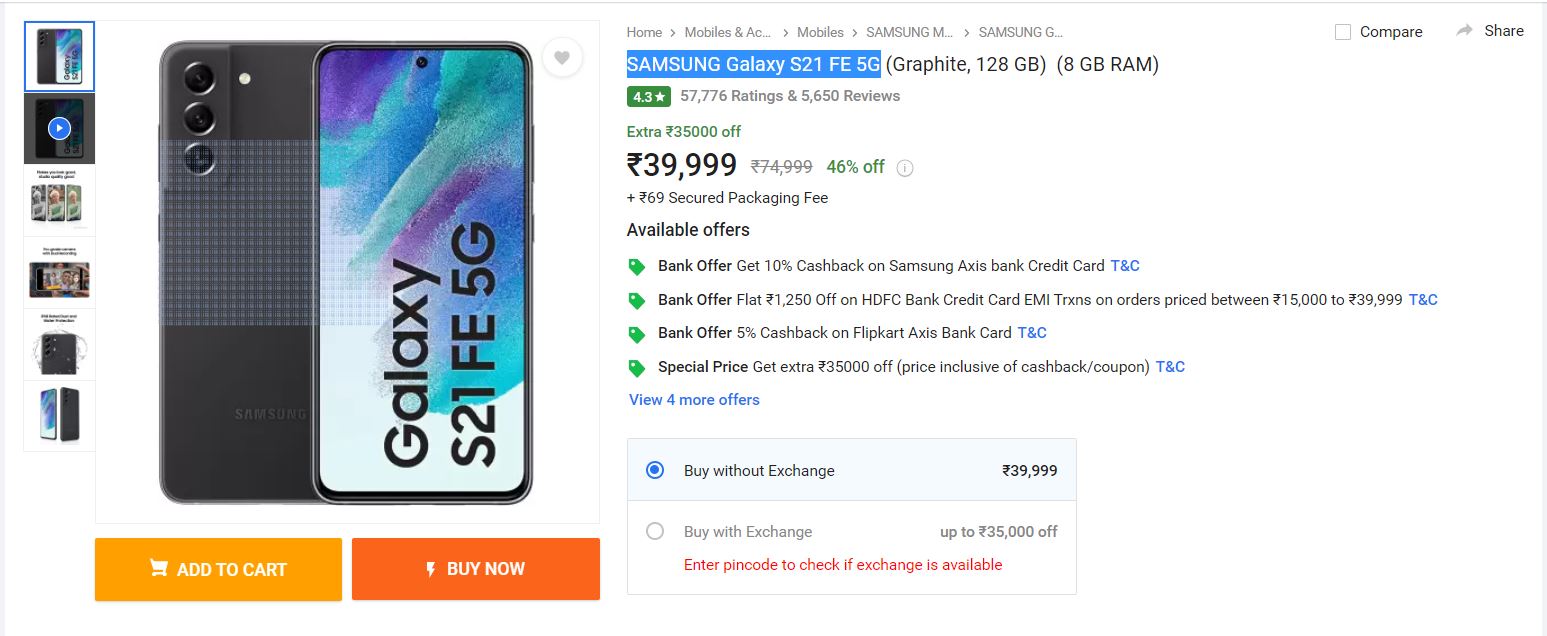Click the Special Price offer tag icon
The width and height of the screenshot is (1547, 636).
tap(636, 368)
